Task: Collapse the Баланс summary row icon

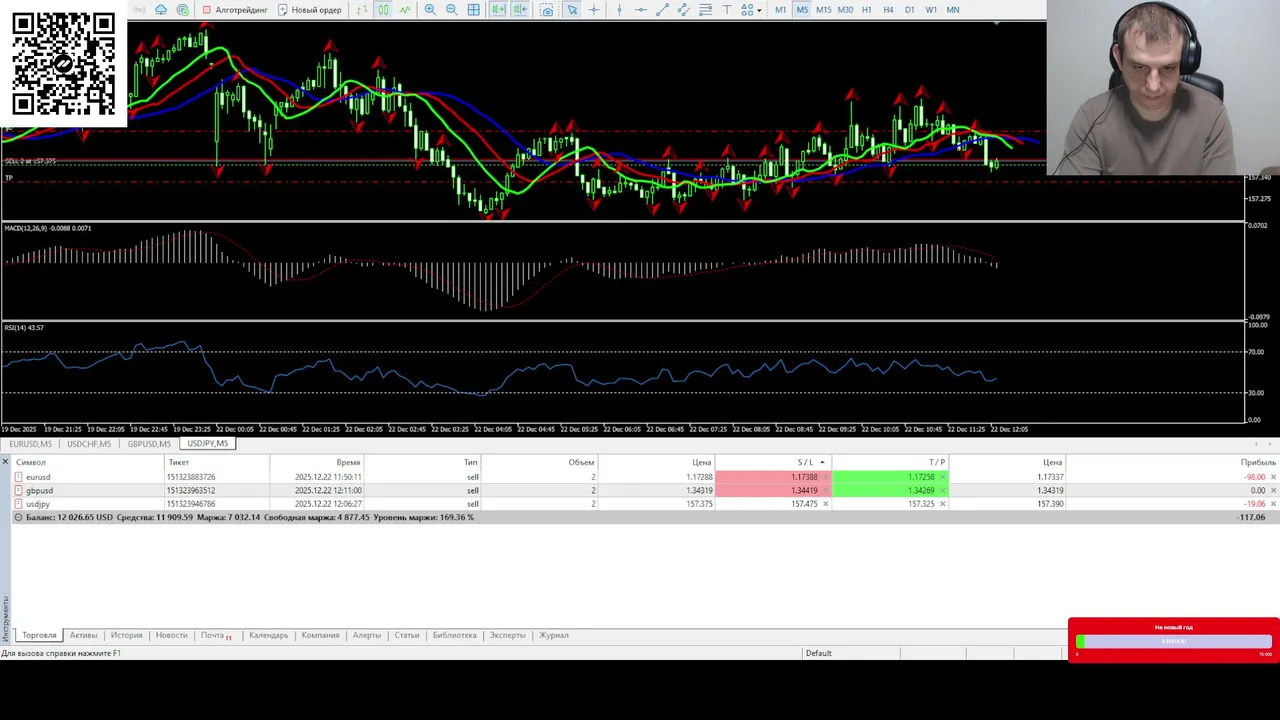Action: pos(18,518)
